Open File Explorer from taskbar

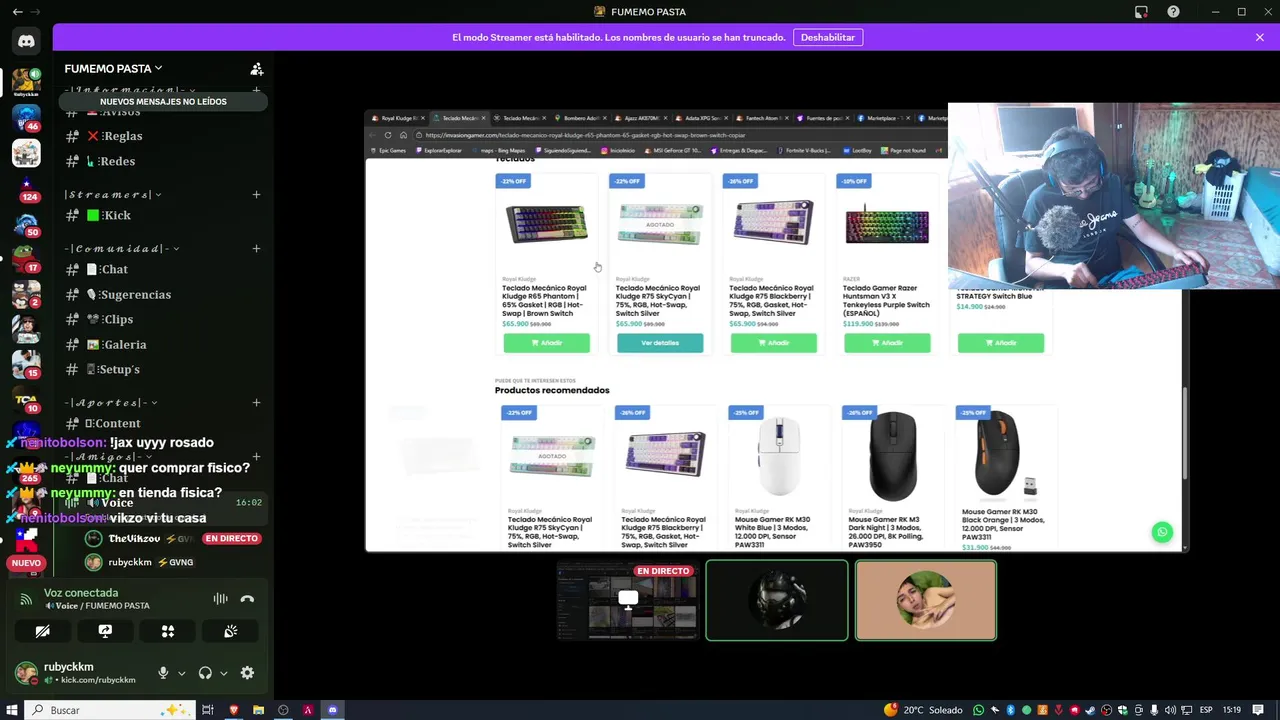click(x=258, y=710)
